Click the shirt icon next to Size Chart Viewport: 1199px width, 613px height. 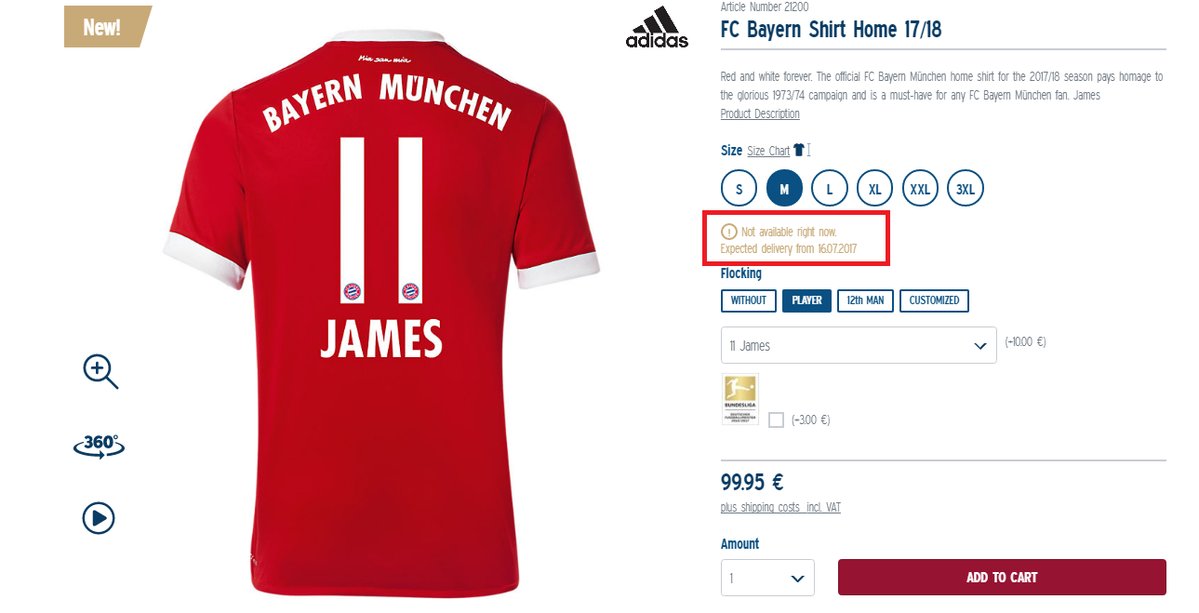pos(800,150)
